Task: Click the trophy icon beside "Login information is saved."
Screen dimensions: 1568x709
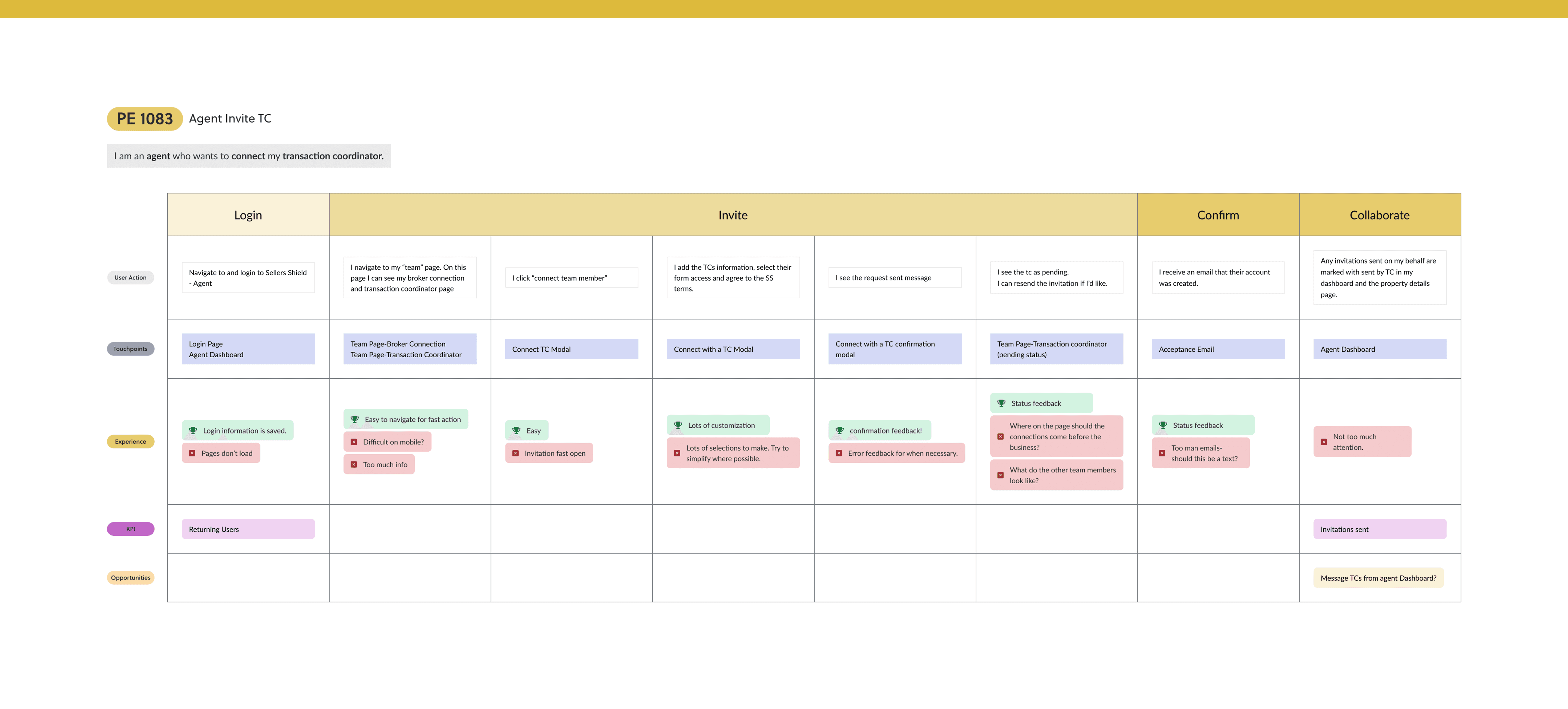Action: click(193, 430)
